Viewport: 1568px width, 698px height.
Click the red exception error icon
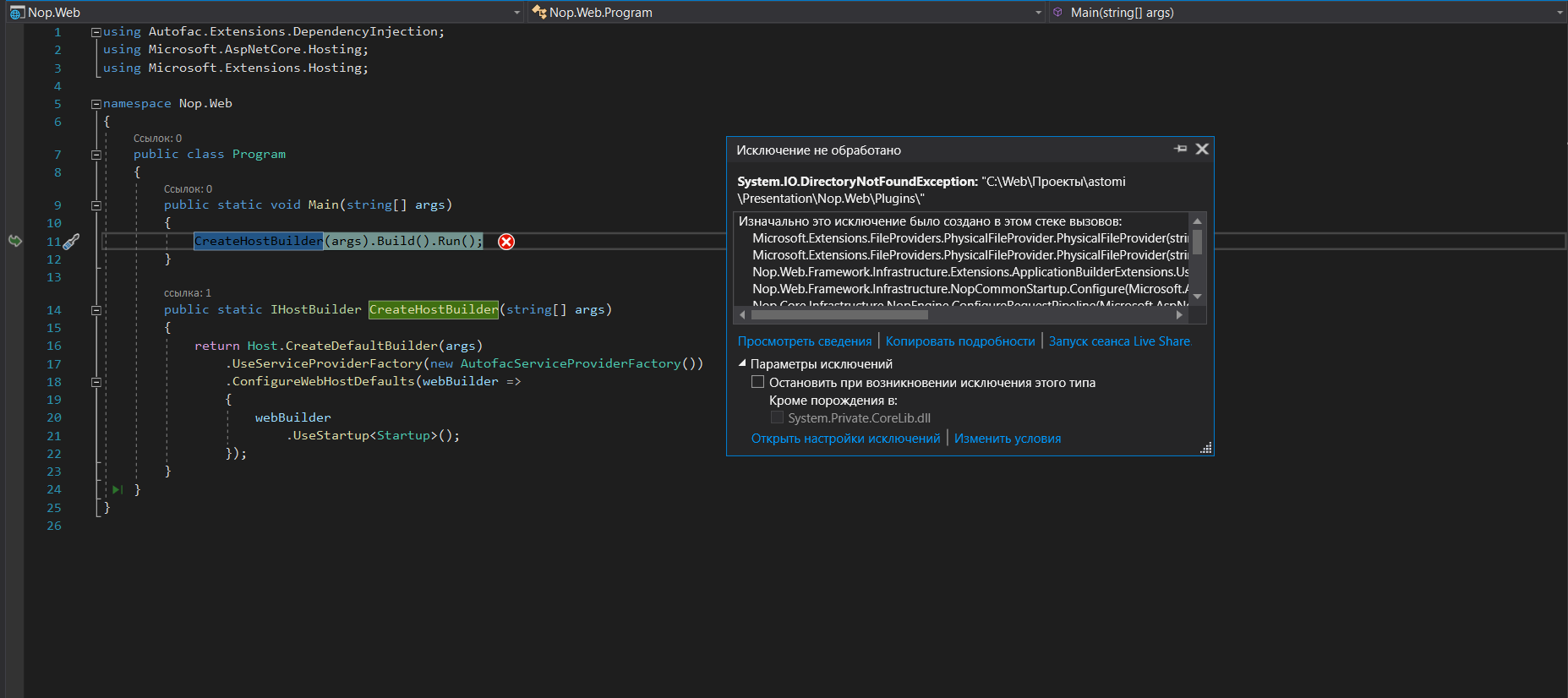point(506,242)
